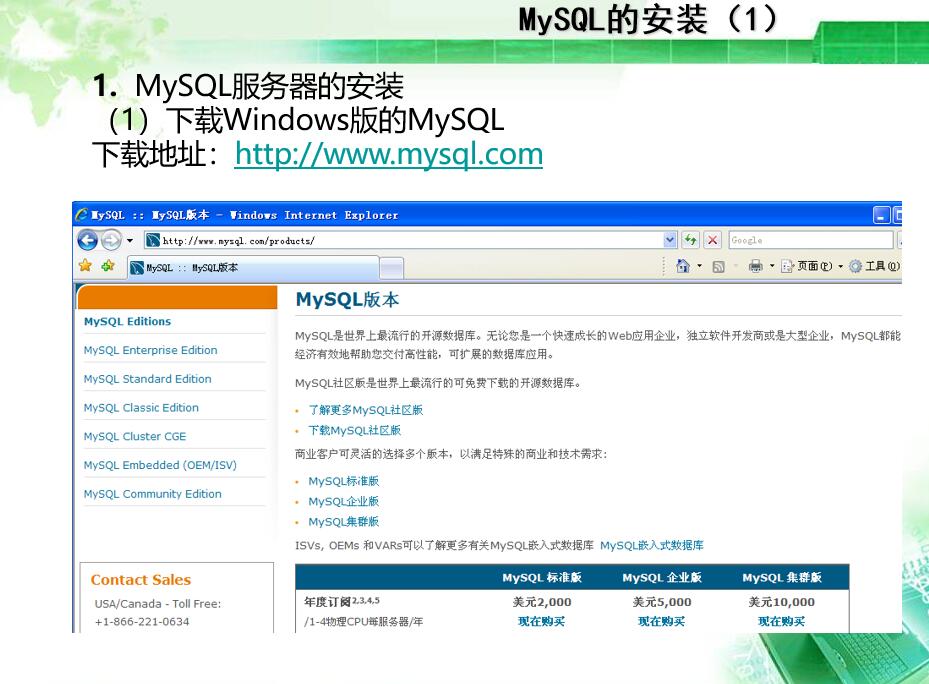Open the Favorites star icon
Screen dimensions: 929x684
tap(85, 266)
